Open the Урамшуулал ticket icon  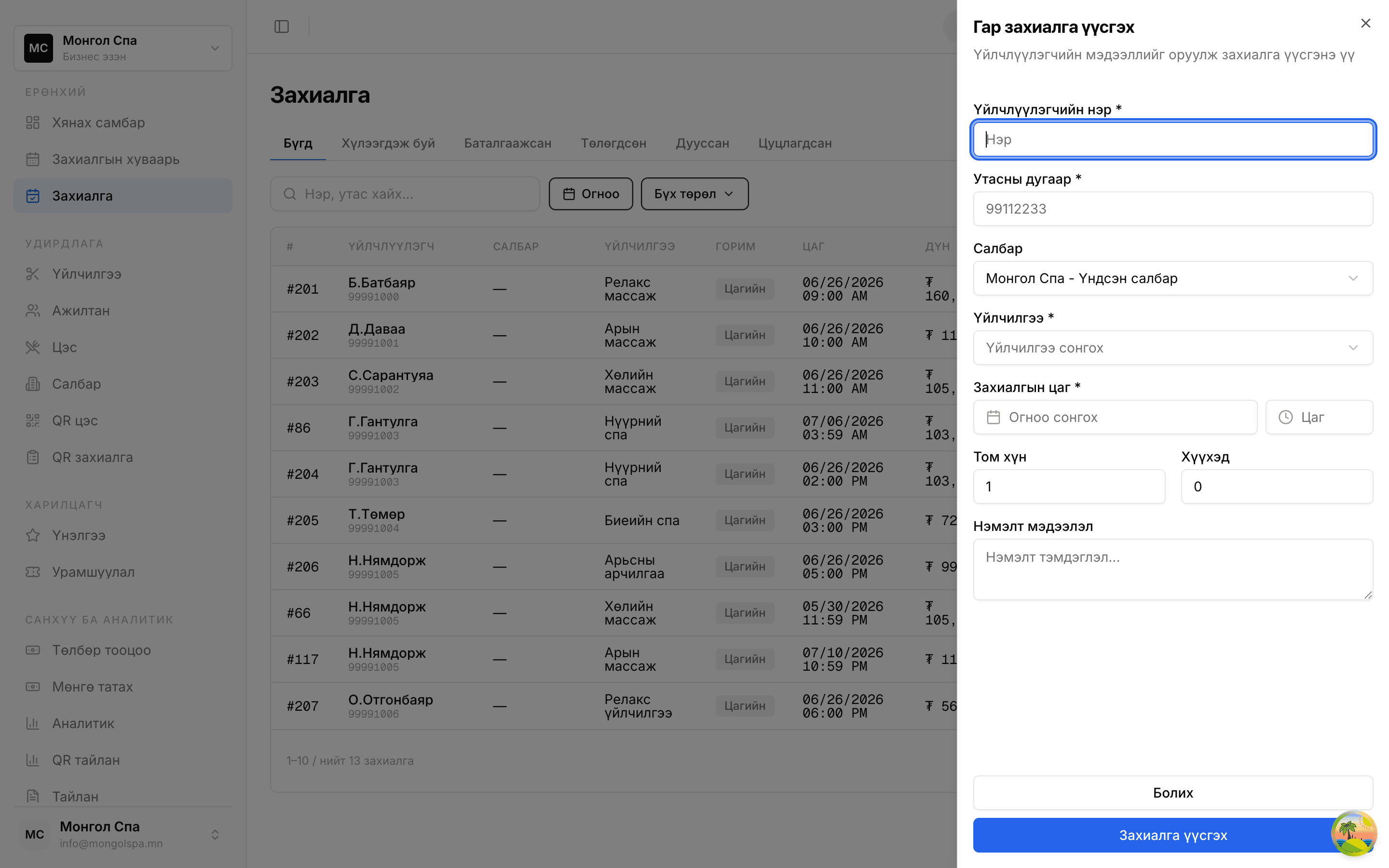(x=33, y=572)
